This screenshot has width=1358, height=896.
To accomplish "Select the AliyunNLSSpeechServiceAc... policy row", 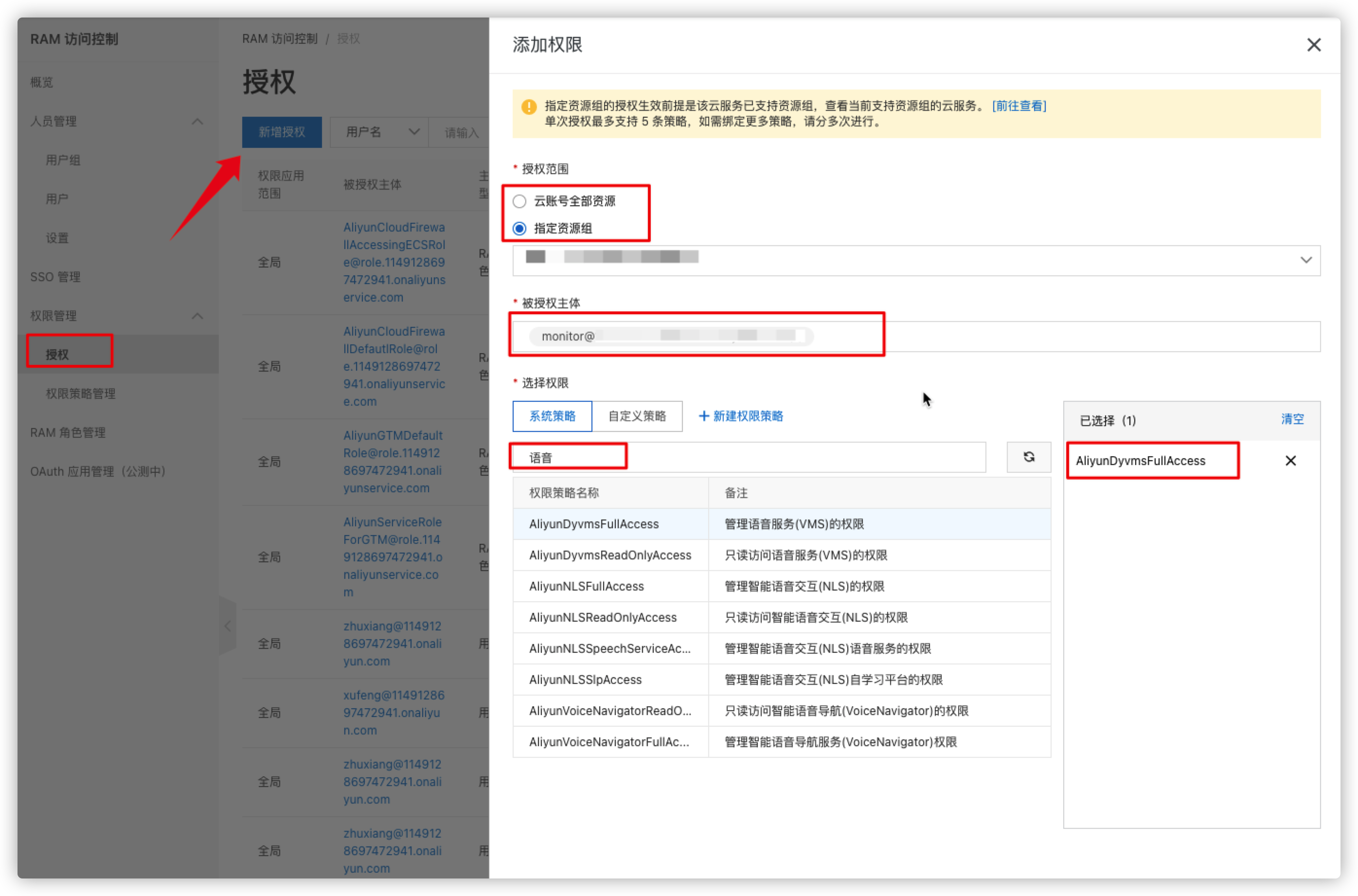I will click(x=781, y=648).
